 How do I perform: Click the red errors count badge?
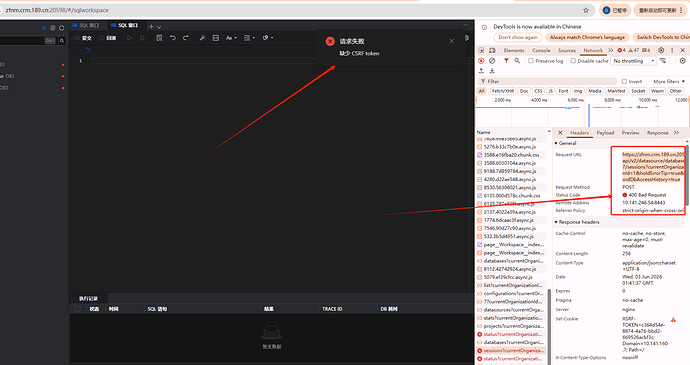point(621,51)
